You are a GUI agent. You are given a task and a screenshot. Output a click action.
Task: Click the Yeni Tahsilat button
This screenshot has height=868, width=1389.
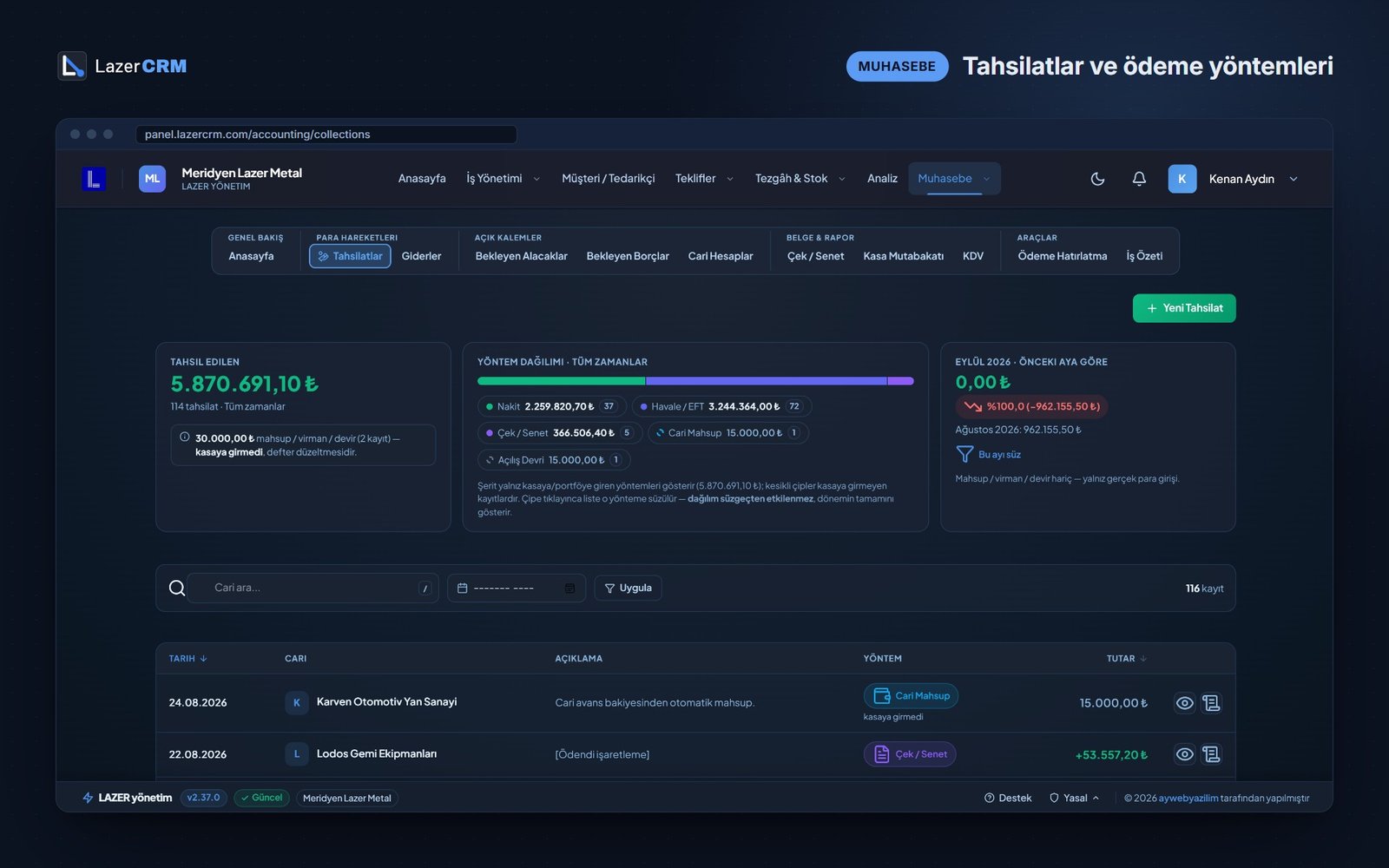pyautogui.click(x=1184, y=308)
